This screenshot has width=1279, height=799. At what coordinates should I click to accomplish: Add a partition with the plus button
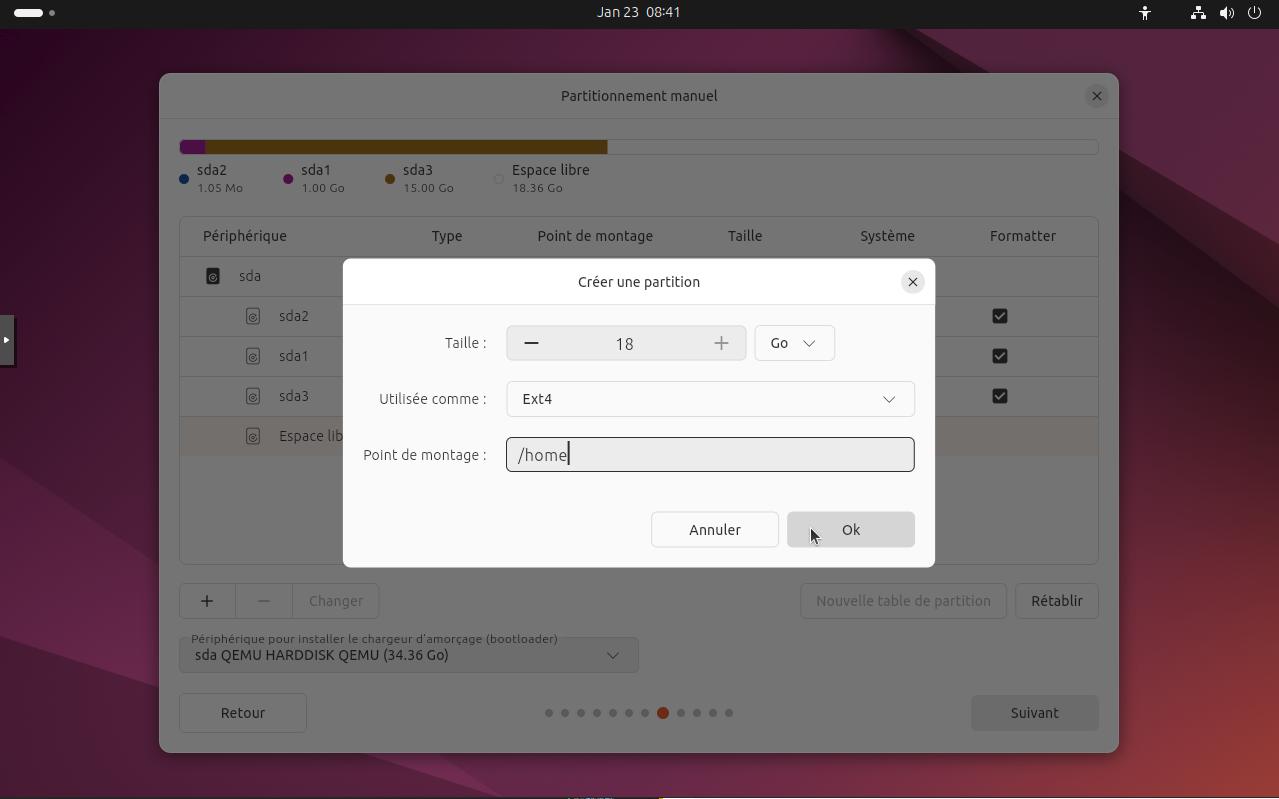[207, 601]
